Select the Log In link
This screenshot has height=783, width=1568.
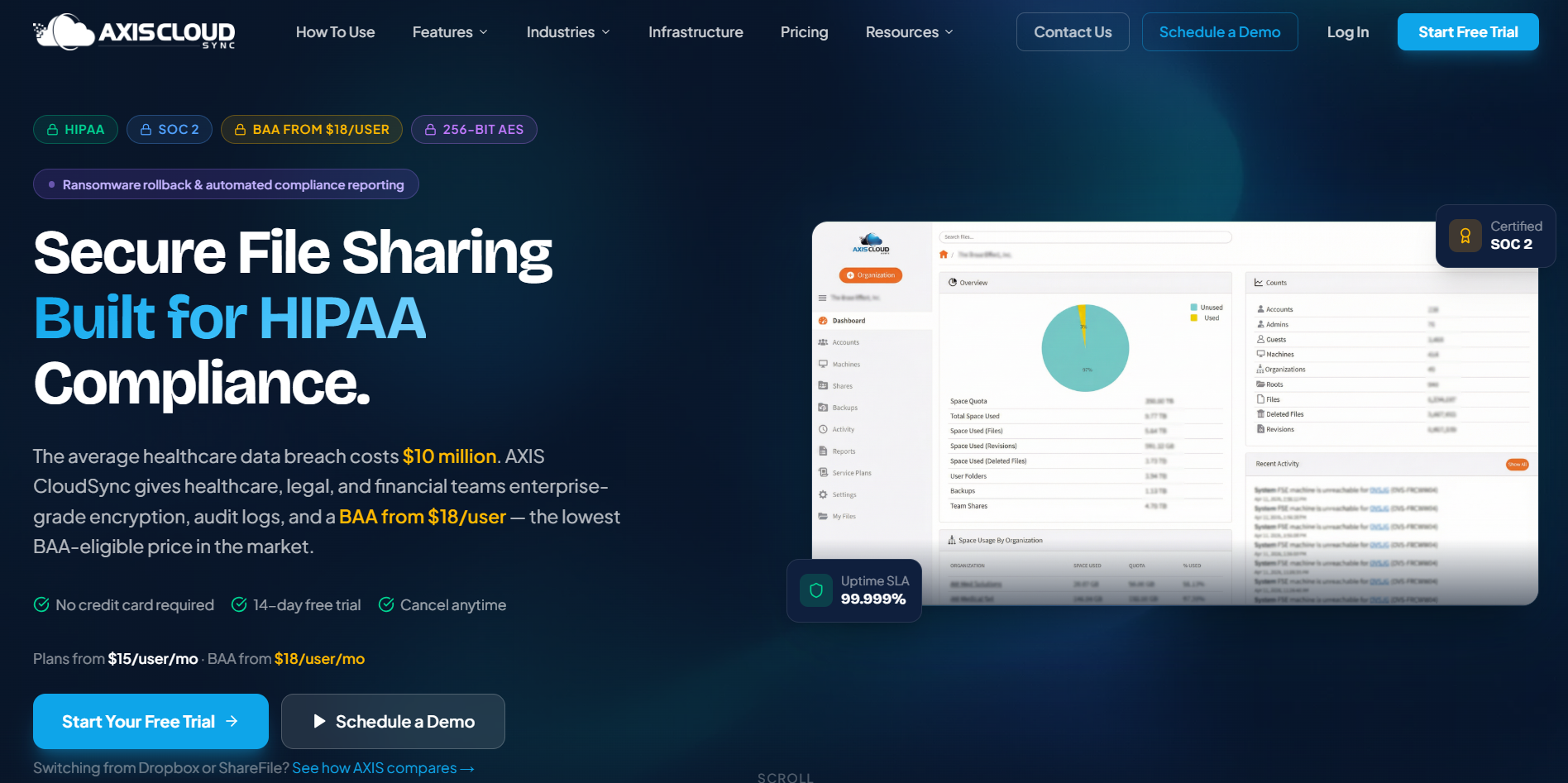click(x=1348, y=32)
